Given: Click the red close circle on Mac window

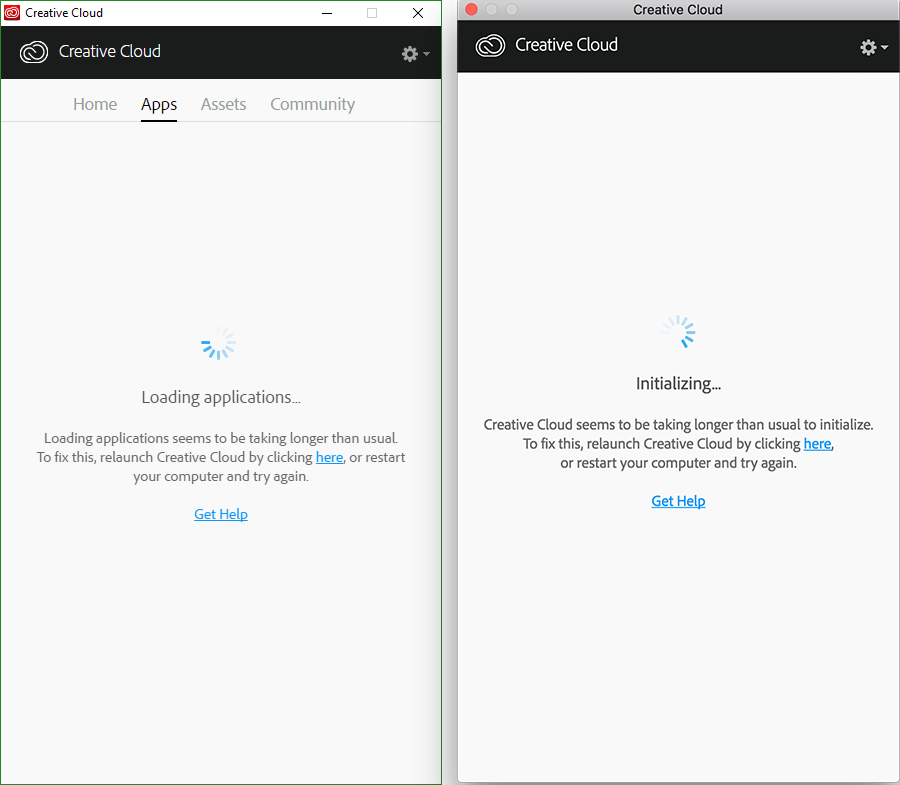Looking at the screenshot, I should point(470,9).
